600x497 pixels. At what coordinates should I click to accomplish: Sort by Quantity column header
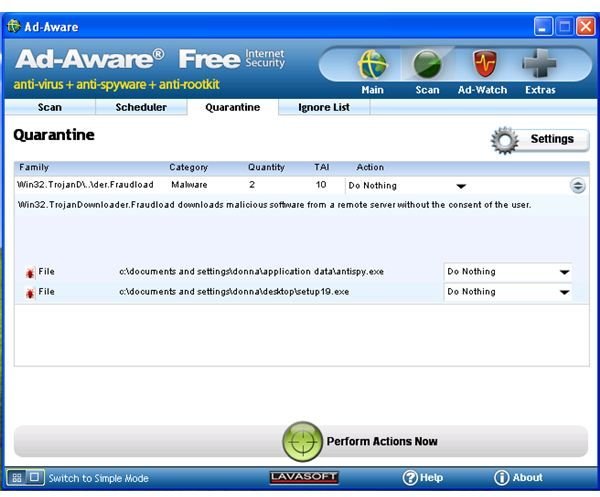[x=266, y=167]
